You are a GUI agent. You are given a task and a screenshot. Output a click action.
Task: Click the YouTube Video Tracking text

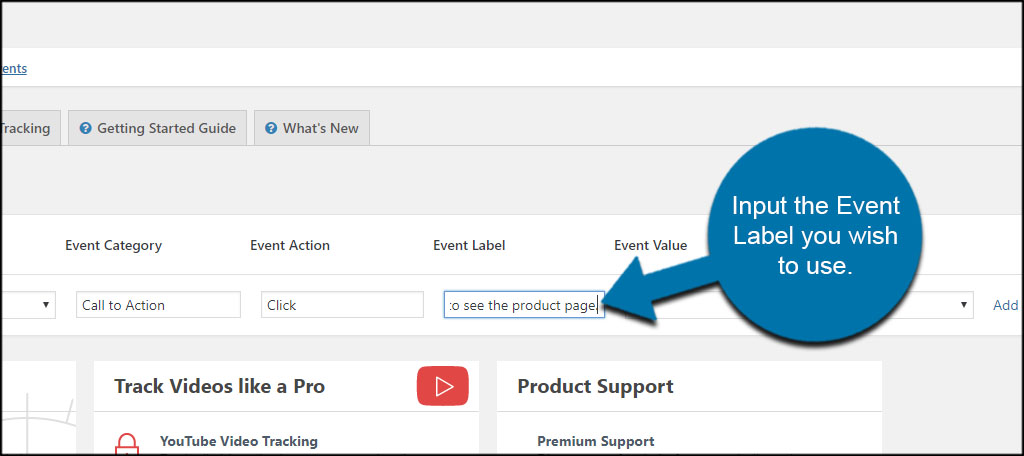238,442
